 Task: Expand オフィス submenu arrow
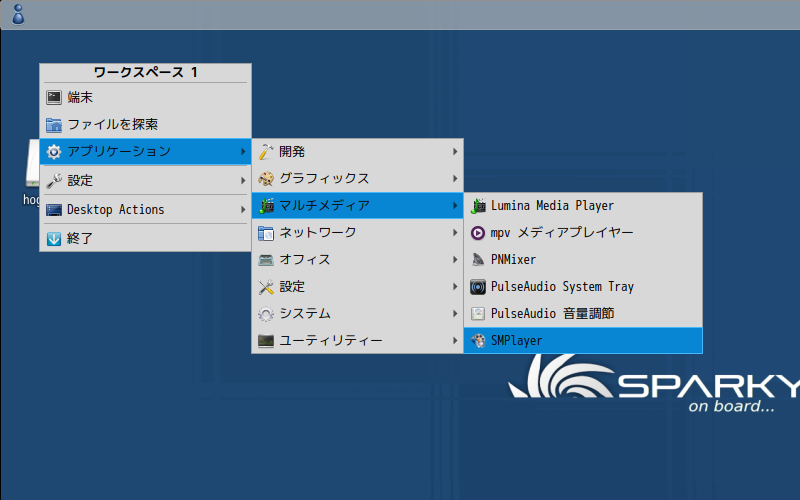coord(455,260)
